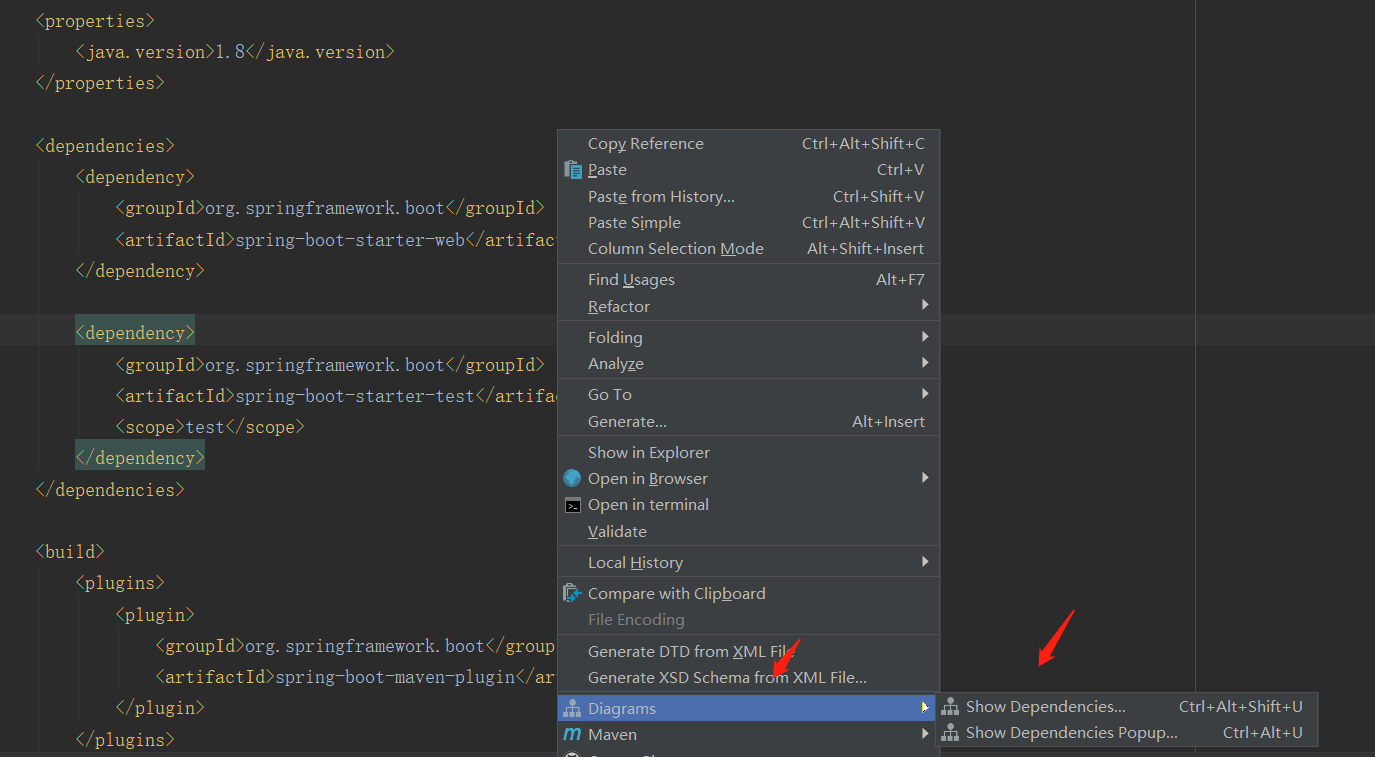
Task: Select Paste from History...
Action: (x=748, y=196)
